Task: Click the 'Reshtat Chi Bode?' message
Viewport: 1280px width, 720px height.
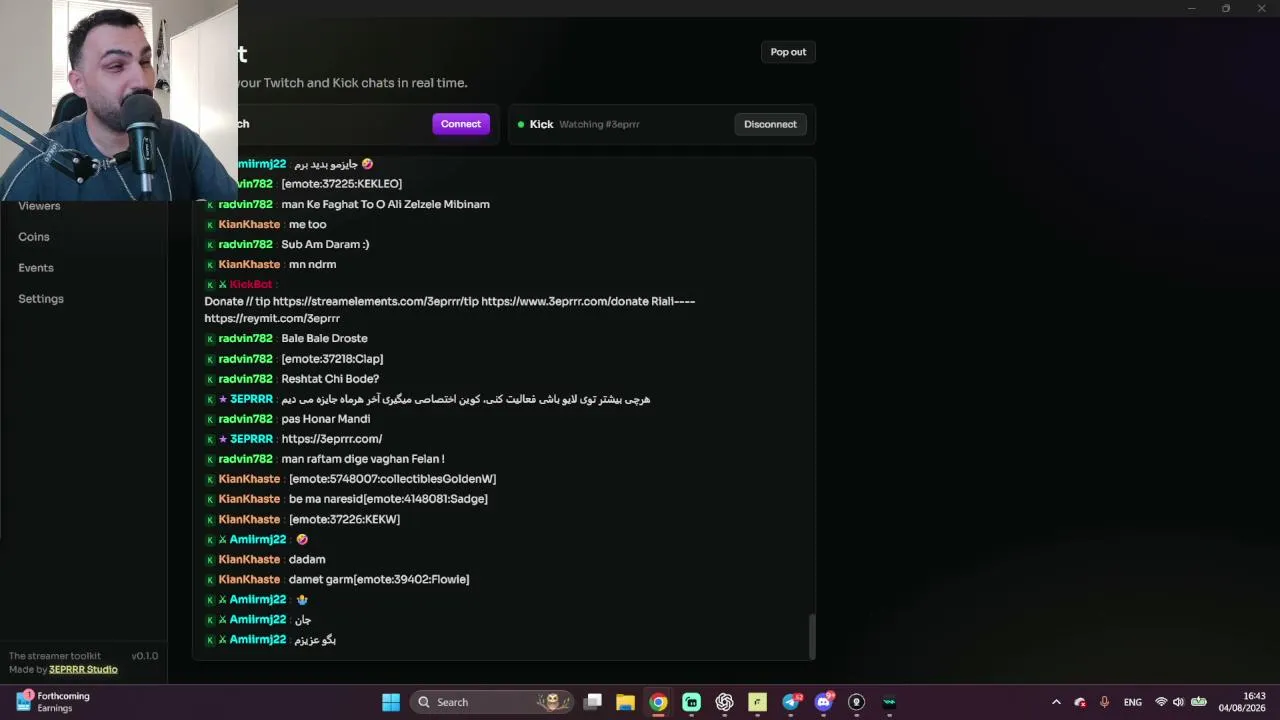Action: 330,379
